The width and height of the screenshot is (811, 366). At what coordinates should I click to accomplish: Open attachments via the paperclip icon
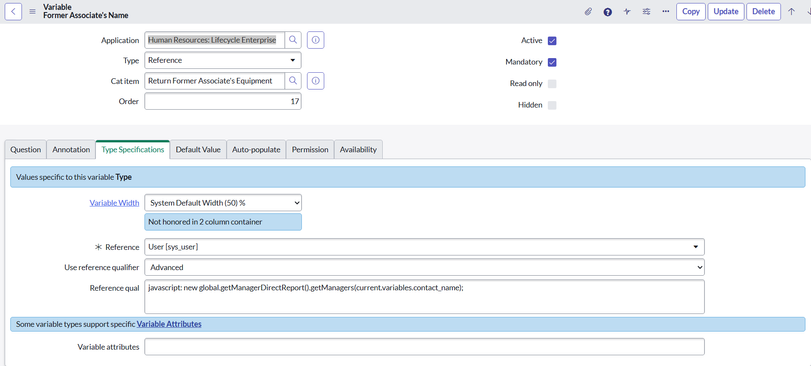click(x=588, y=11)
